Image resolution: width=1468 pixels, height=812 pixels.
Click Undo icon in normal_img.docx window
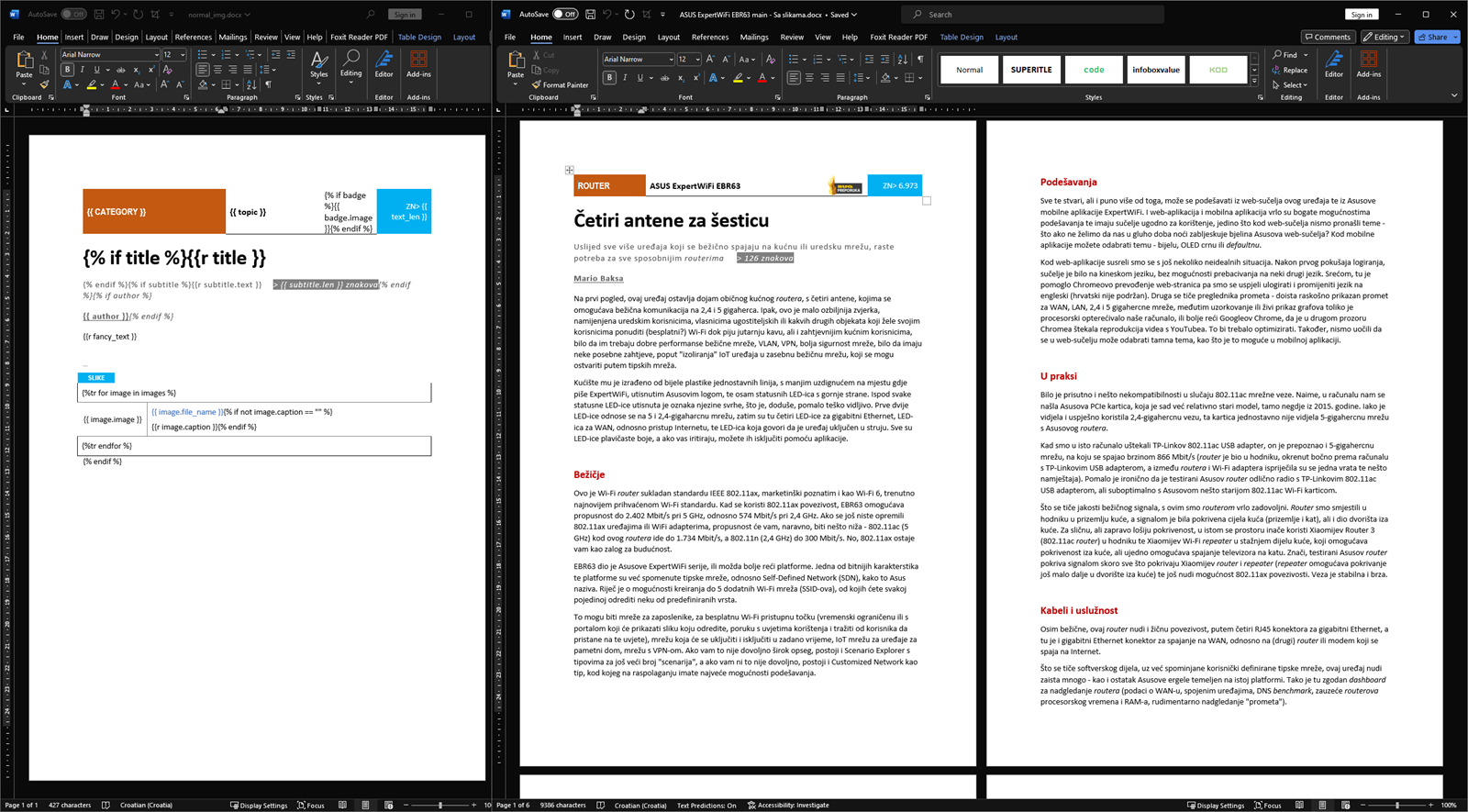click(117, 15)
